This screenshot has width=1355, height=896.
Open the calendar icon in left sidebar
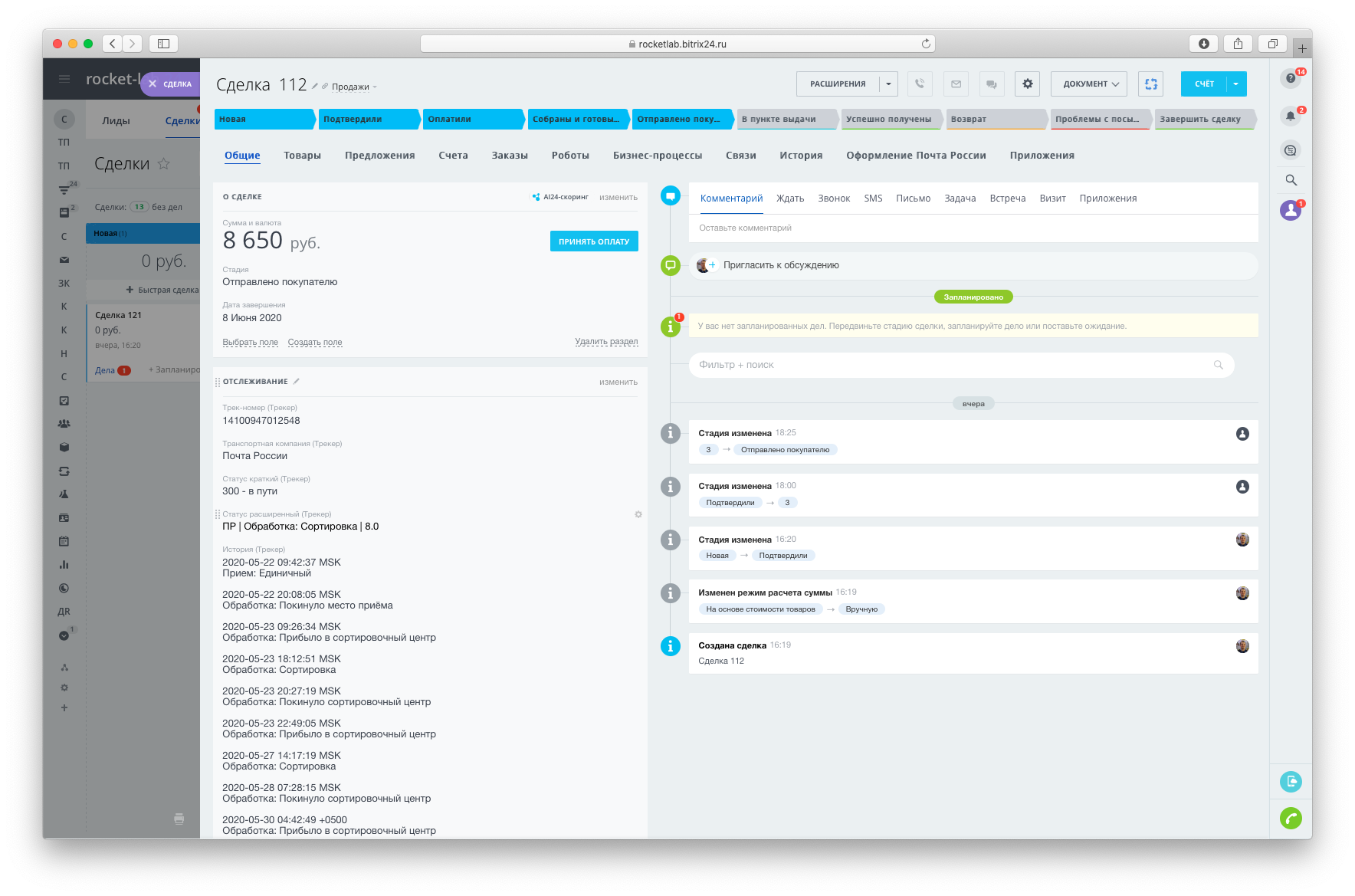[64, 541]
